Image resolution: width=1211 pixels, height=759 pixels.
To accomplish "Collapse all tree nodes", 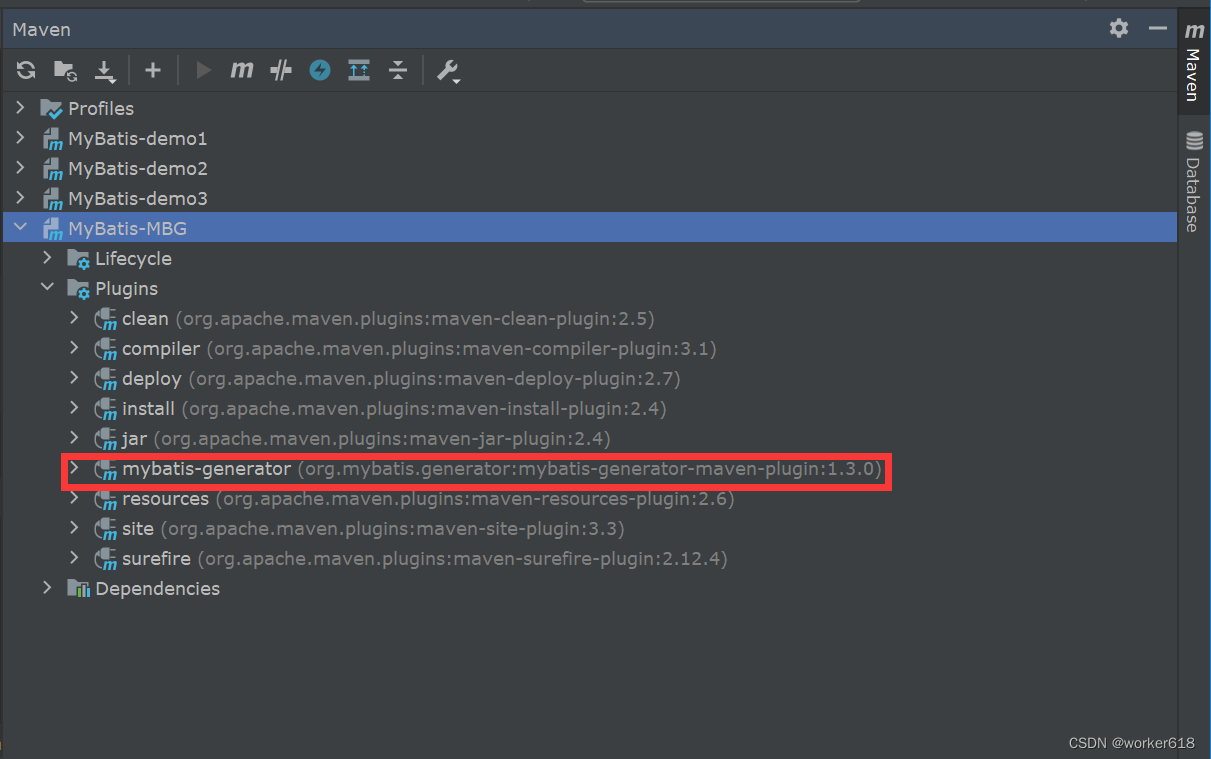I will coord(398,70).
